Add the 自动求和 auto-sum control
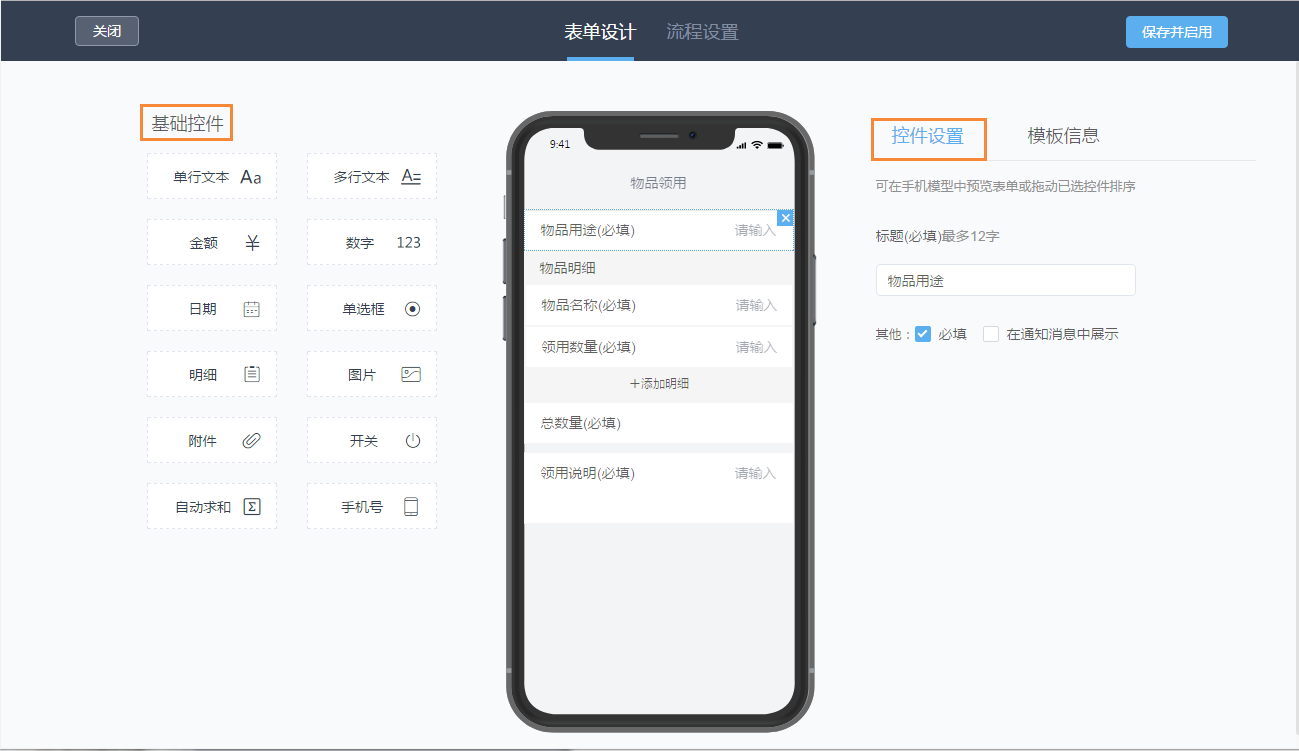The width and height of the screenshot is (1299, 751). pos(211,506)
